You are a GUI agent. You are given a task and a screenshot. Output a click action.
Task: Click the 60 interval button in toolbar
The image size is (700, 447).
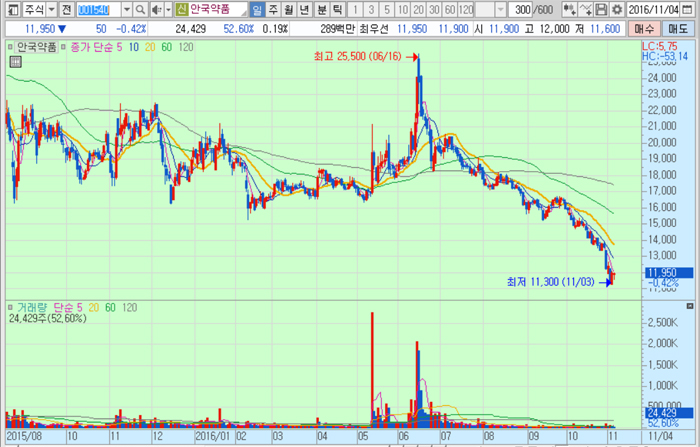(x=448, y=9)
